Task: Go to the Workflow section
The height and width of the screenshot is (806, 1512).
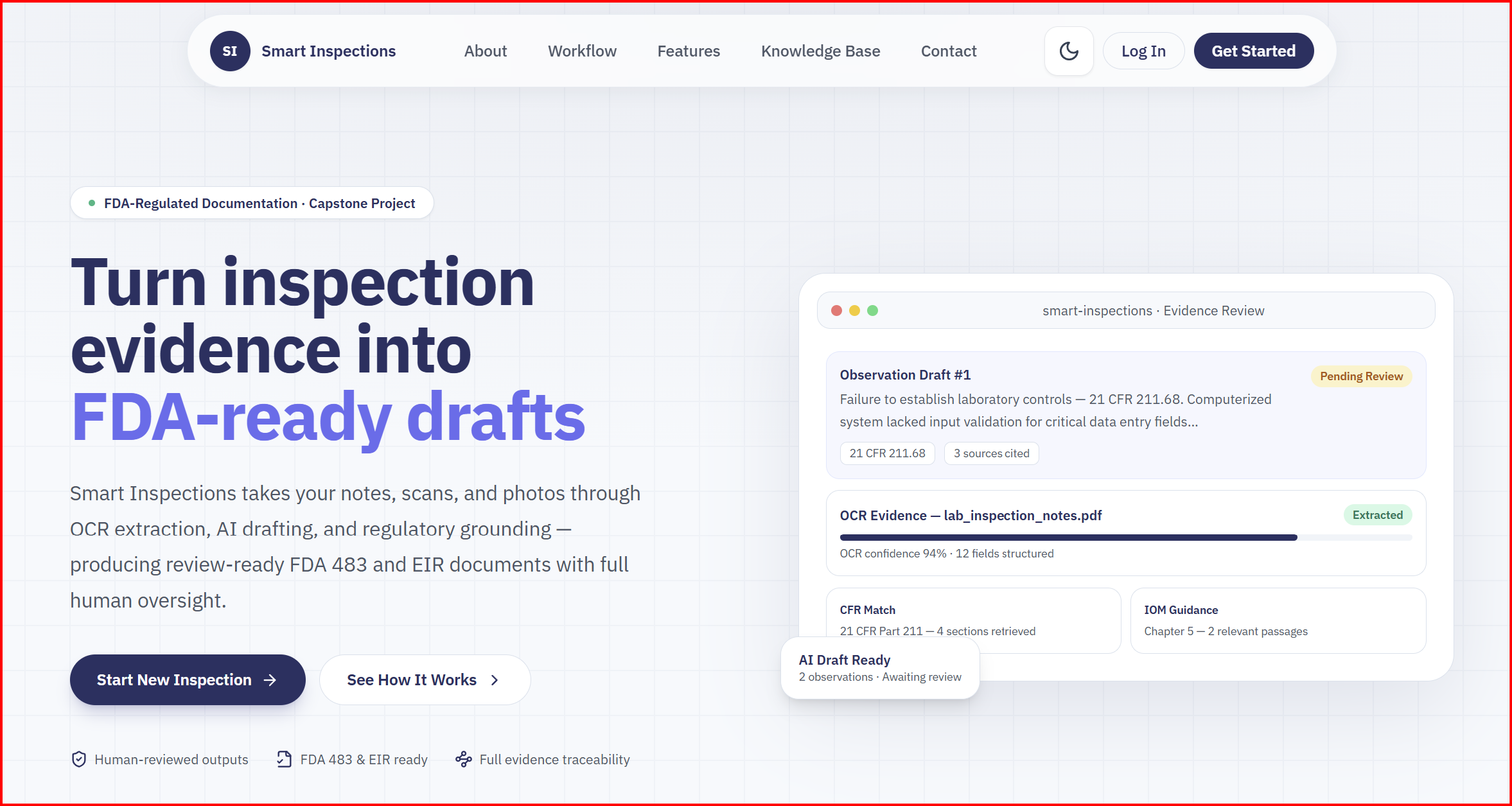Action: [582, 51]
